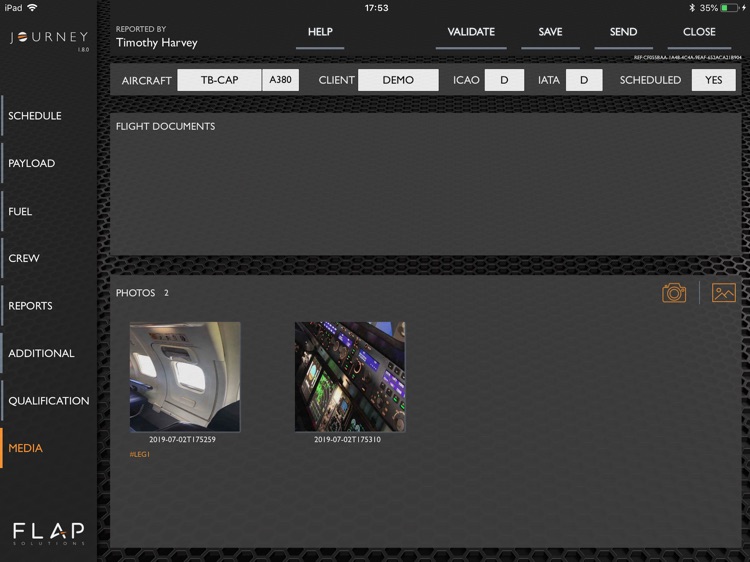Select the TB-CAP aircraft registration field
The image size is (750, 562).
[x=220, y=80]
